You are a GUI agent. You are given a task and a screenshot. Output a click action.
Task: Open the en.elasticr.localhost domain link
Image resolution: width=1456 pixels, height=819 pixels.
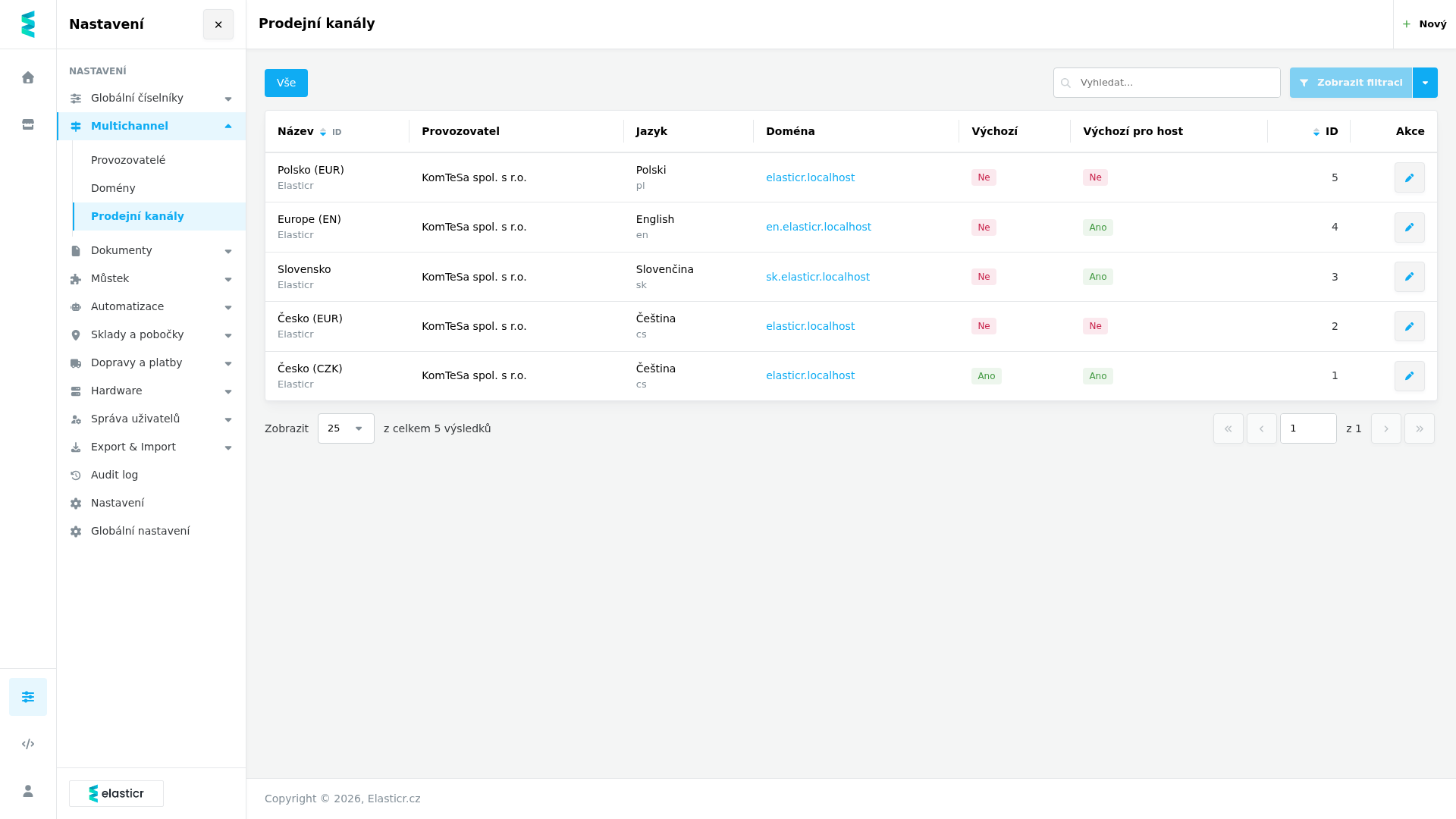click(818, 227)
